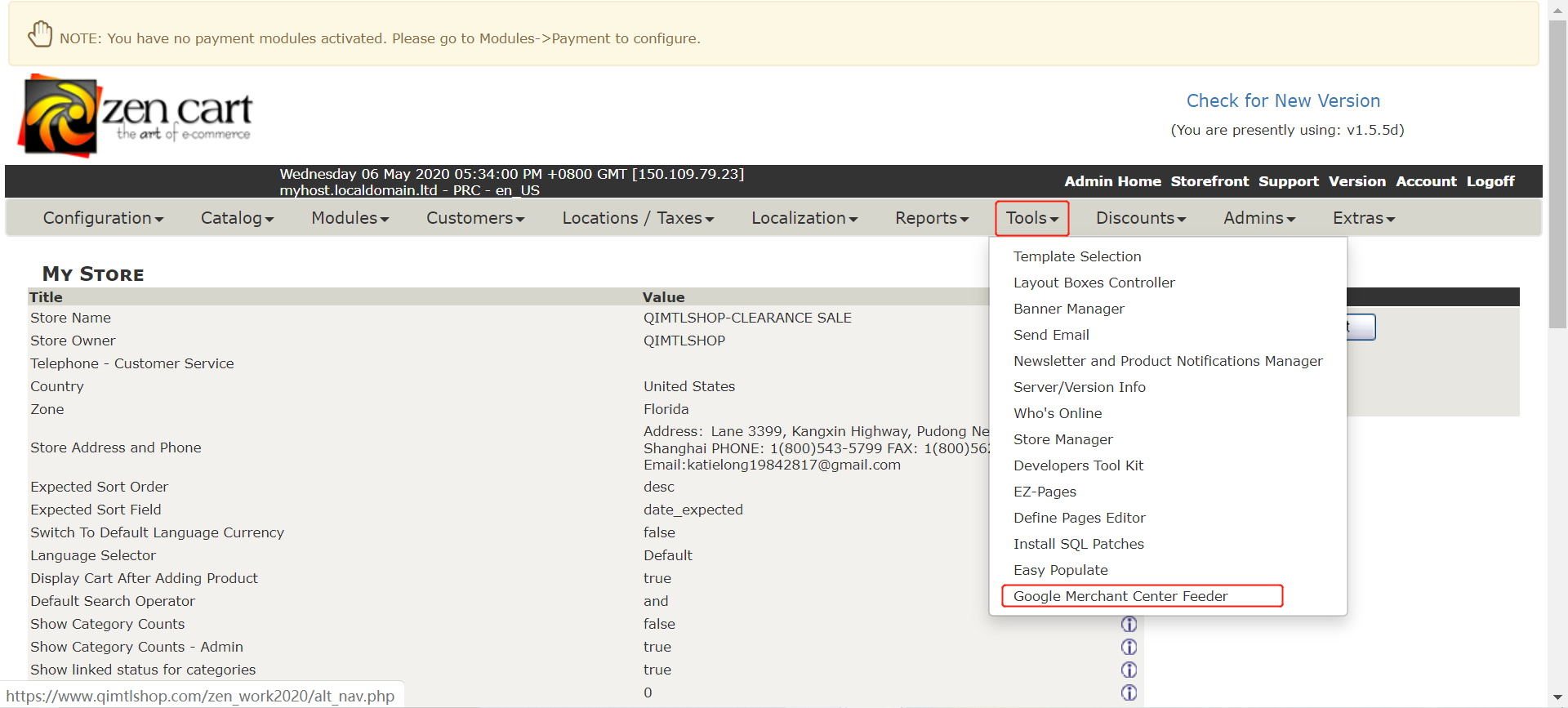
Task: Click the Title column header
Action: [46, 297]
